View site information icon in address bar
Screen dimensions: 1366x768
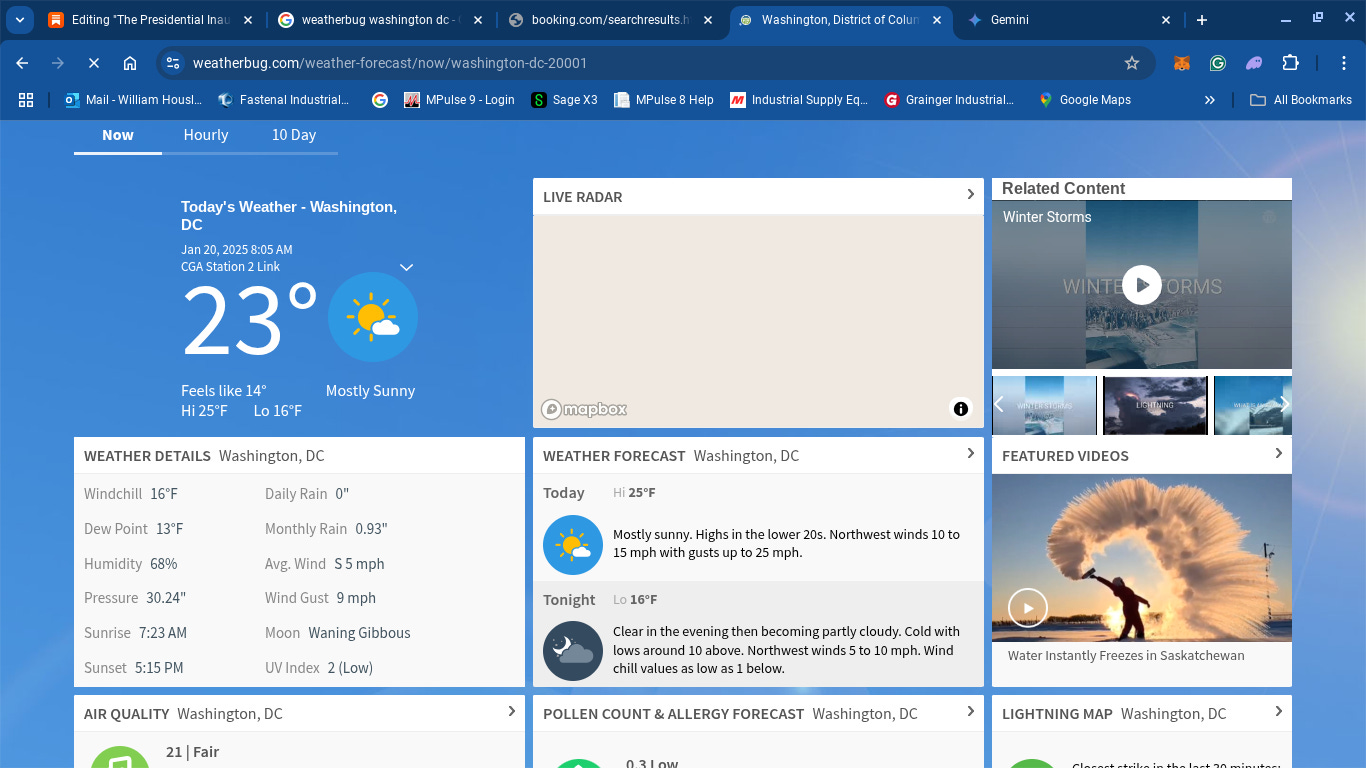coord(173,63)
